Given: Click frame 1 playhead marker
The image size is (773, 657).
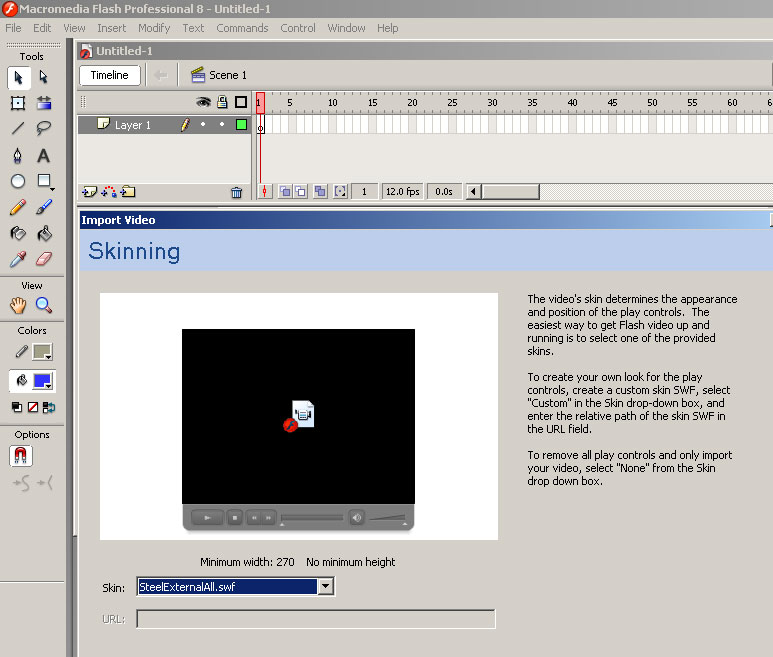Looking at the screenshot, I should tap(260, 103).
